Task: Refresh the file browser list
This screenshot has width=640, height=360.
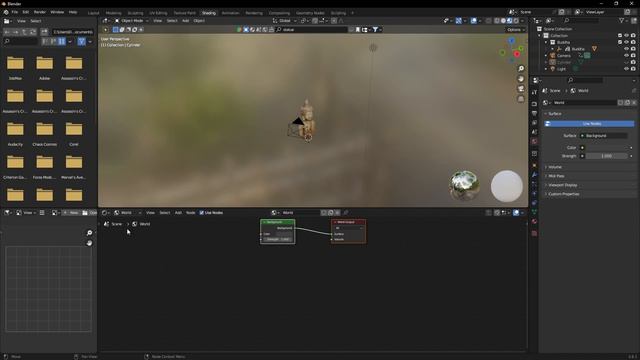Action: coord(33,32)
